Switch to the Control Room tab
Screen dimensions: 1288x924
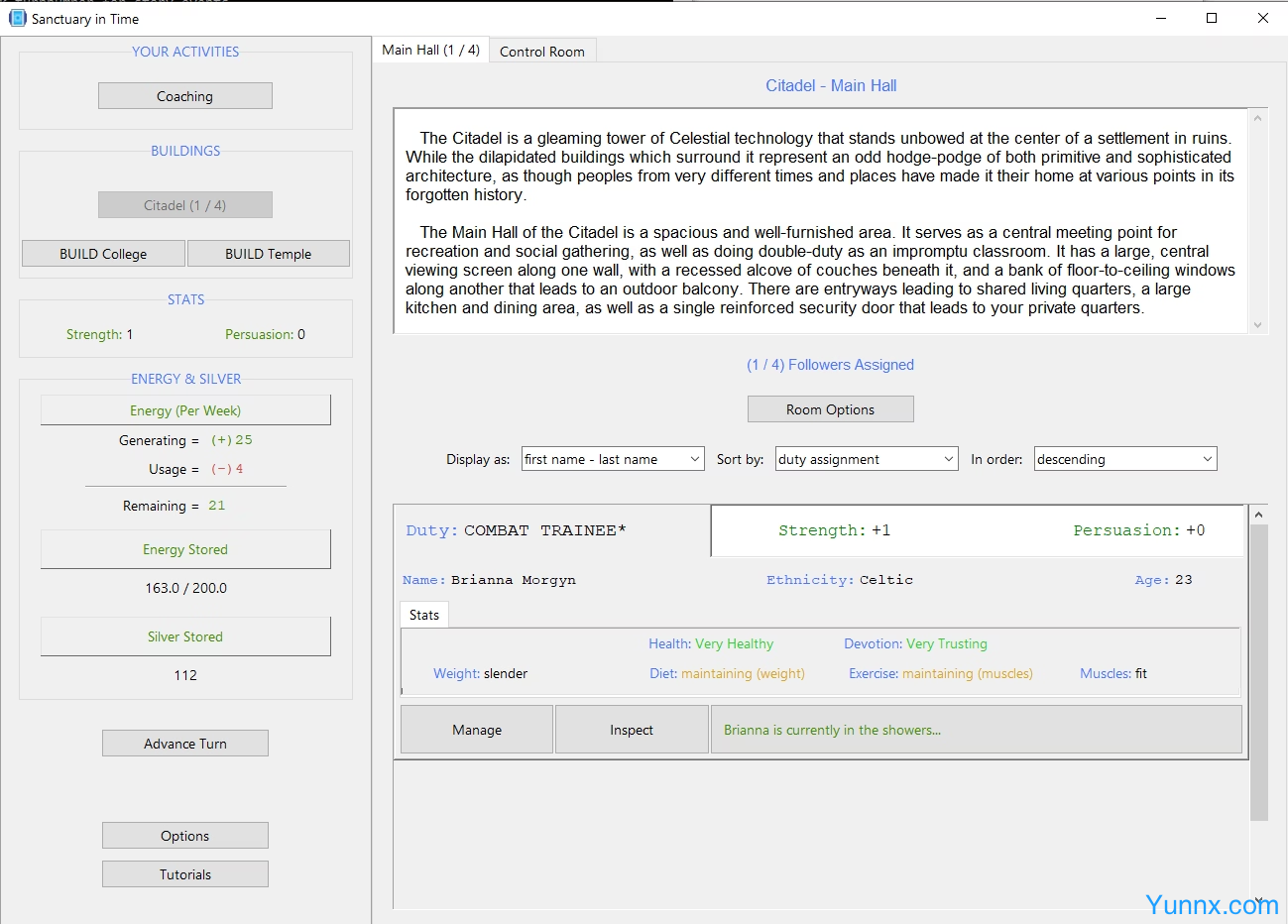click(x=542, y=52)
